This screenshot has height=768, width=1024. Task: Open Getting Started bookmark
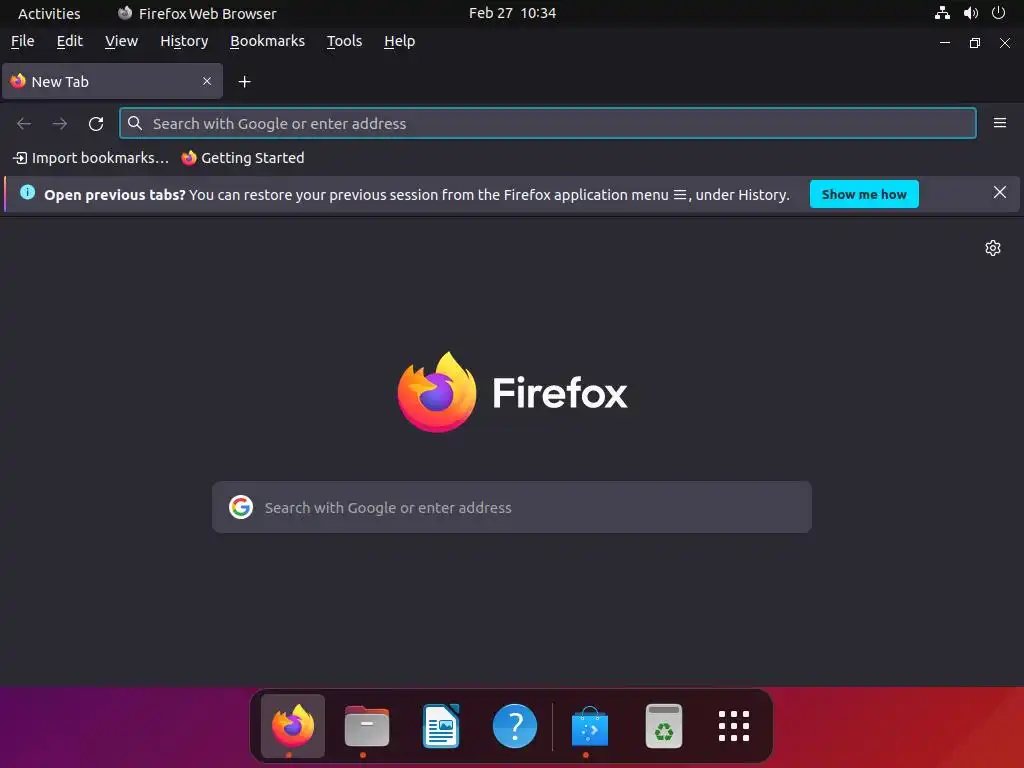pos(242,158)
